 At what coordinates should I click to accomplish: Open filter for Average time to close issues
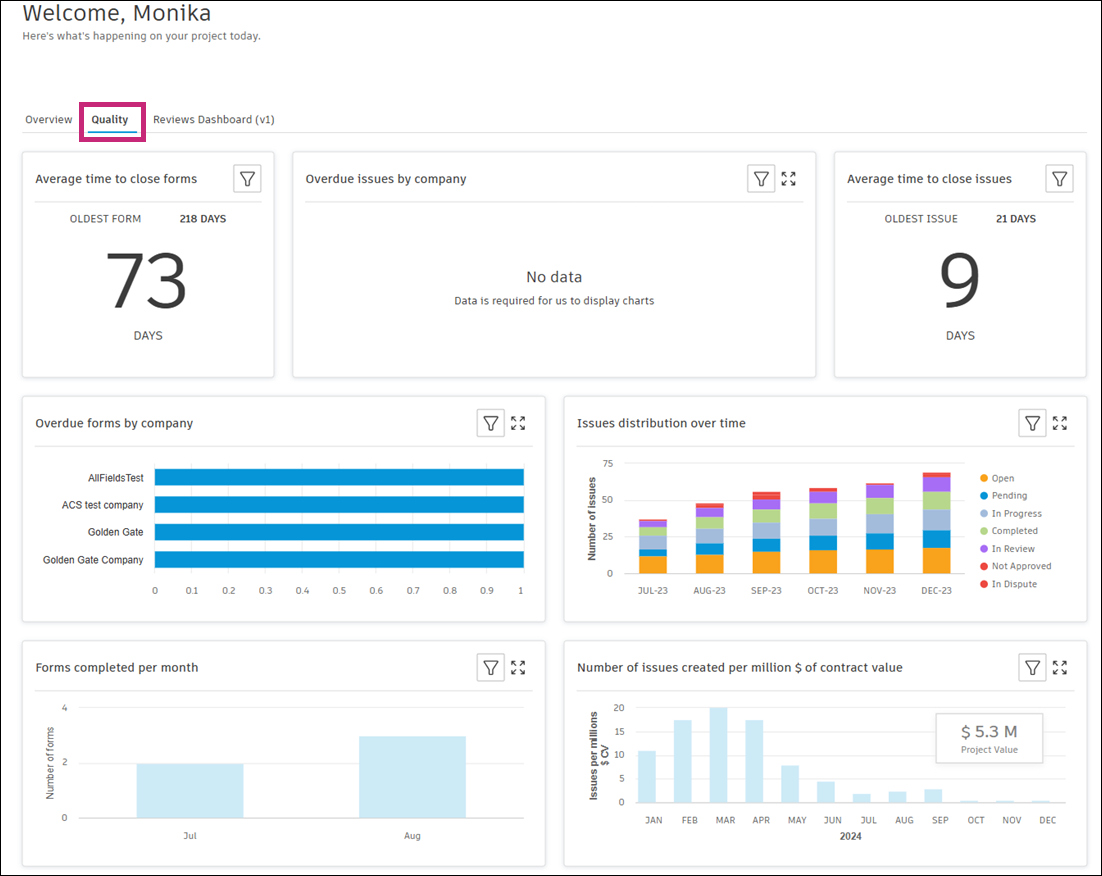[x=1059, y=179]
